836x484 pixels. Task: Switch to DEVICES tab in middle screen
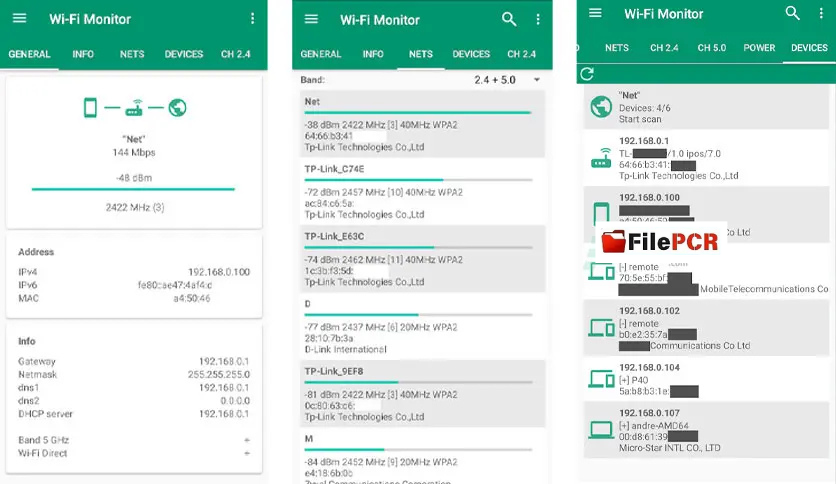(x=471, y=54)
